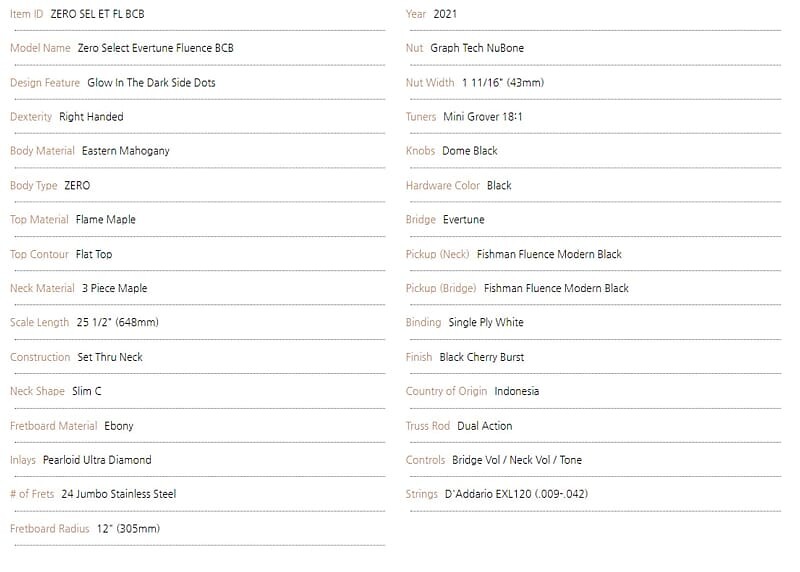The image size is (800, 572).
Task: Click the 3 Piece Maple neck material
Action: point(114,289)
